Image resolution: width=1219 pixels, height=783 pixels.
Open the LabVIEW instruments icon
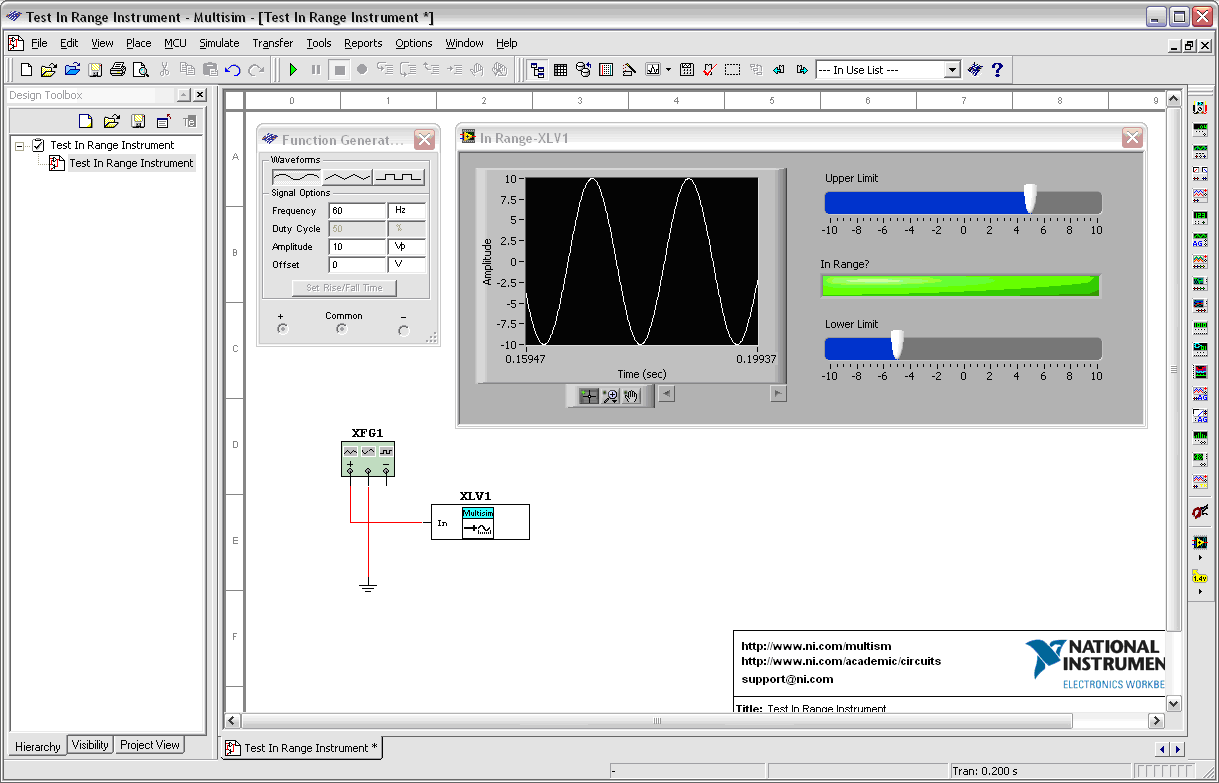(1200, 542)
